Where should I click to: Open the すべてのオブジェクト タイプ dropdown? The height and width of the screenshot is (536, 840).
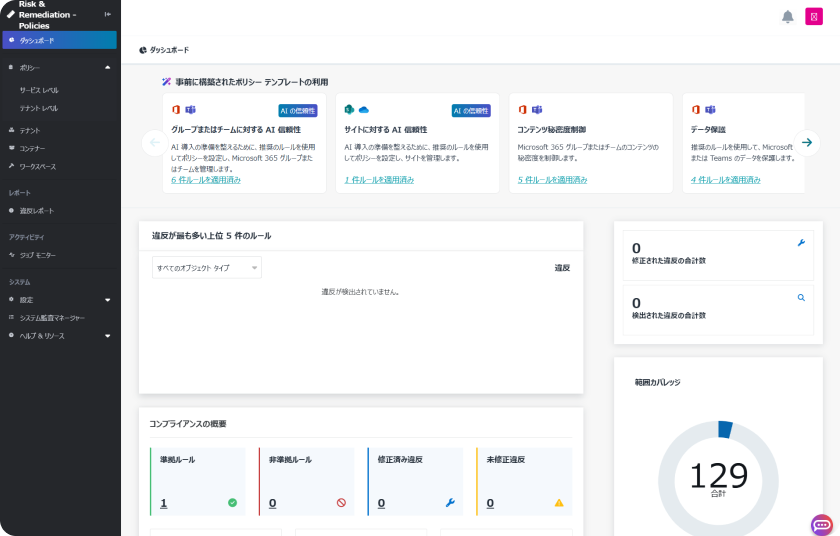point(207,268)
